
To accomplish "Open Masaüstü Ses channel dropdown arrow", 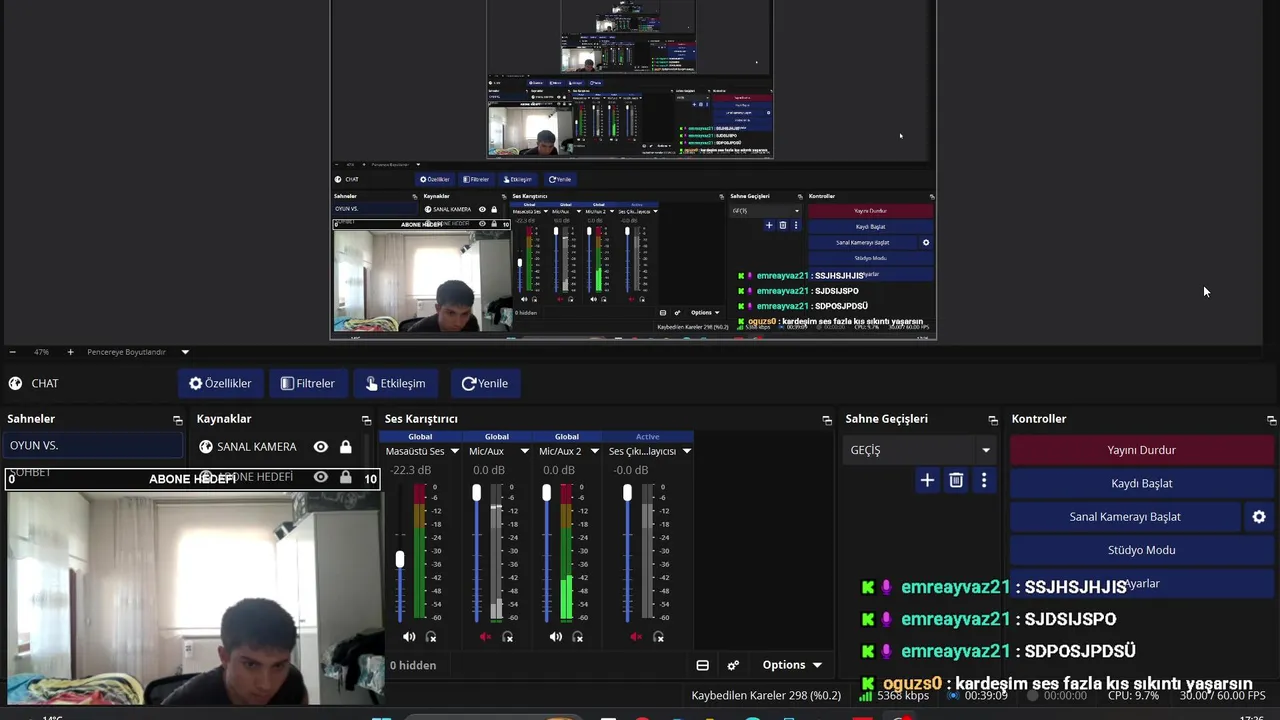I will 454,451.
